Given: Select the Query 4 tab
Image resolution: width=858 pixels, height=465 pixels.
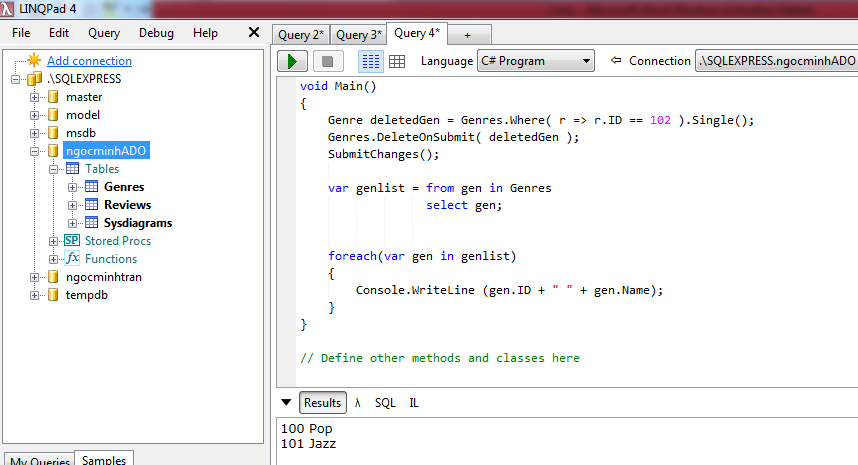Looking at the screenshot, I should point(417,33).
